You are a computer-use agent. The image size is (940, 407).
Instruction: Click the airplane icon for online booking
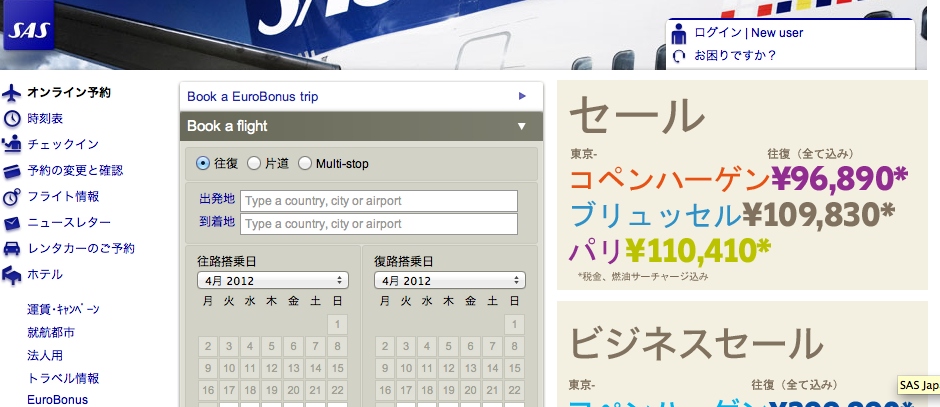point(11,94)
